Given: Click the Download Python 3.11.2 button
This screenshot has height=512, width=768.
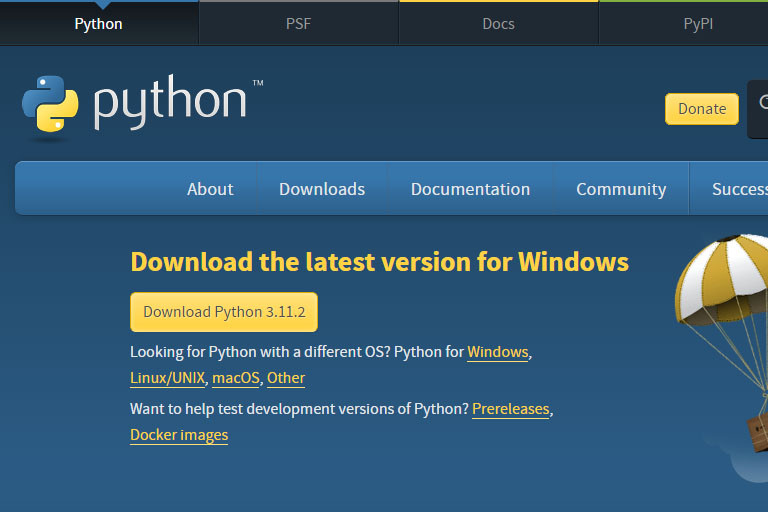Looking at the screenshot, I should coord(224,312).
